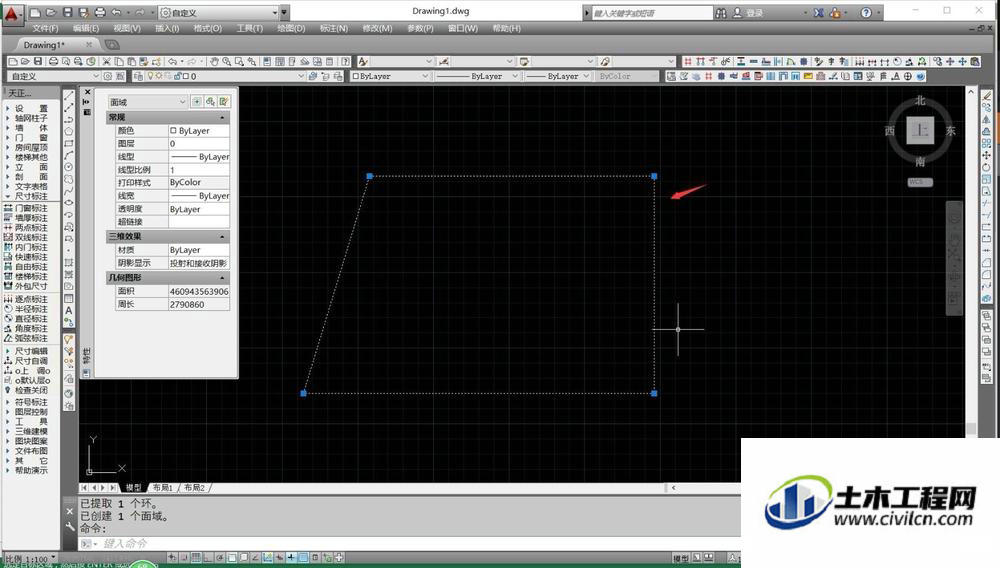The height and width of the screenshot is (568, 1000).
Task: Click the top view face of ViewCube
Action: coord(920,130)
